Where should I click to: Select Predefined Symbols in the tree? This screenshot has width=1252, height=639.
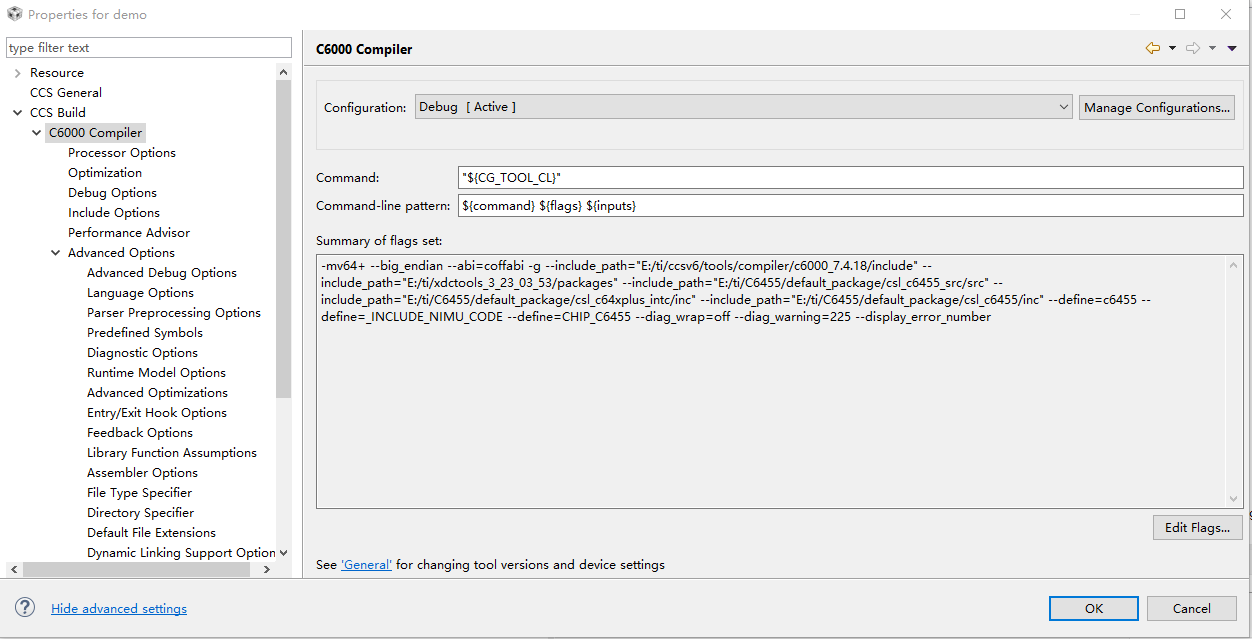[145, 333]
